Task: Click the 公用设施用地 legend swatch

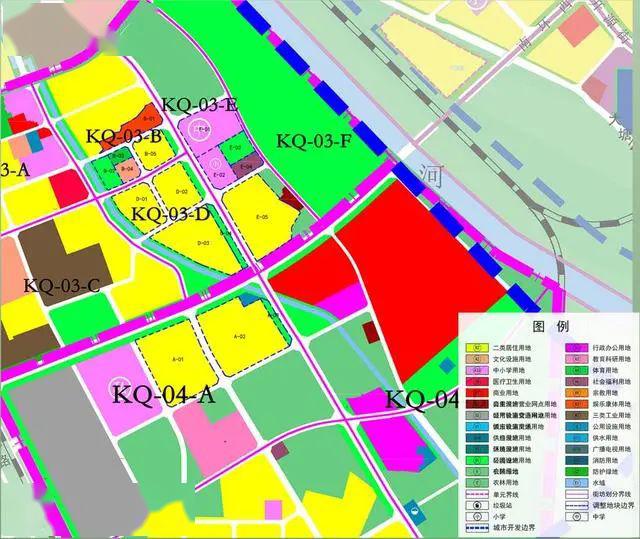Action: click(576, 426)
